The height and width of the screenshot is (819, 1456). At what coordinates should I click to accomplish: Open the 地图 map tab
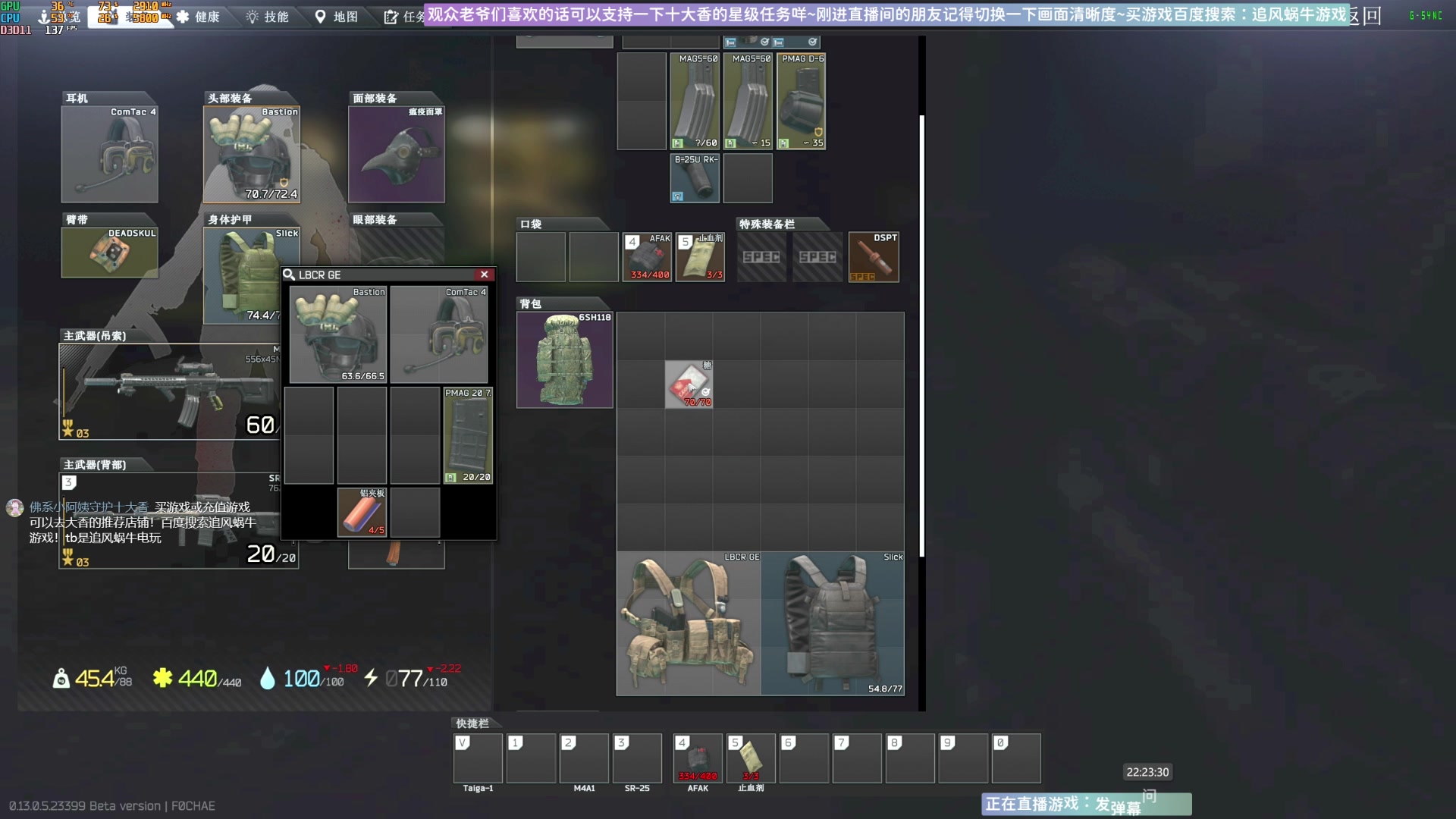(x=336, y=17)
